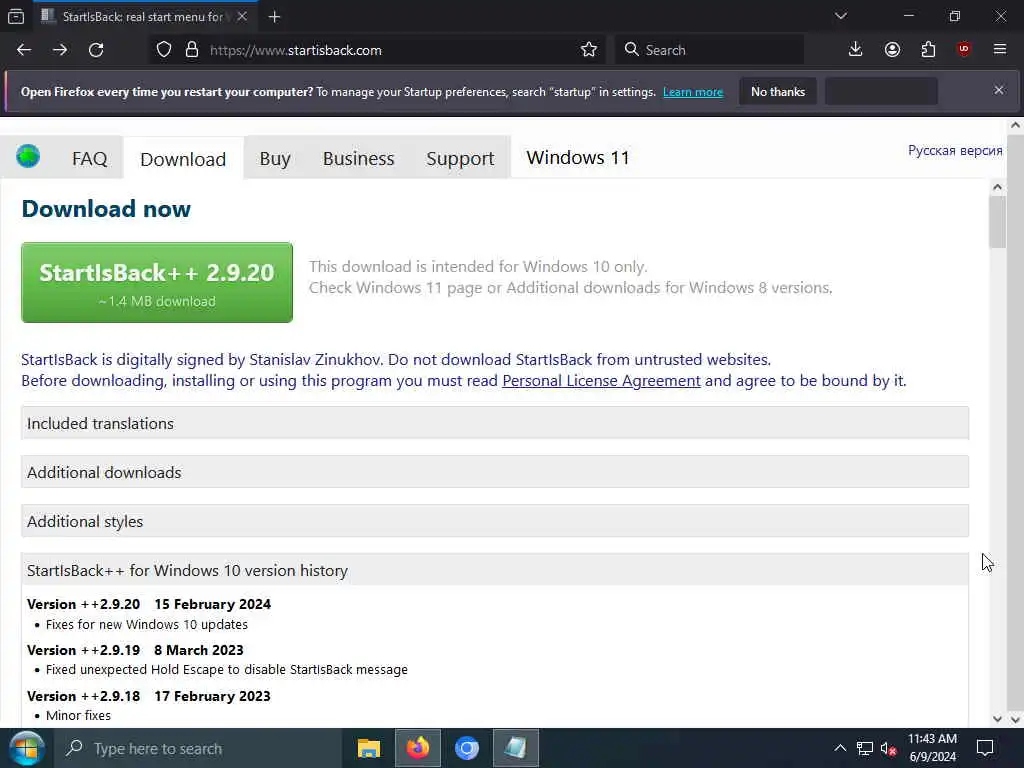Screen dimensions: 1024x768
Task: Focus the URL address bar
Action: 392,50
